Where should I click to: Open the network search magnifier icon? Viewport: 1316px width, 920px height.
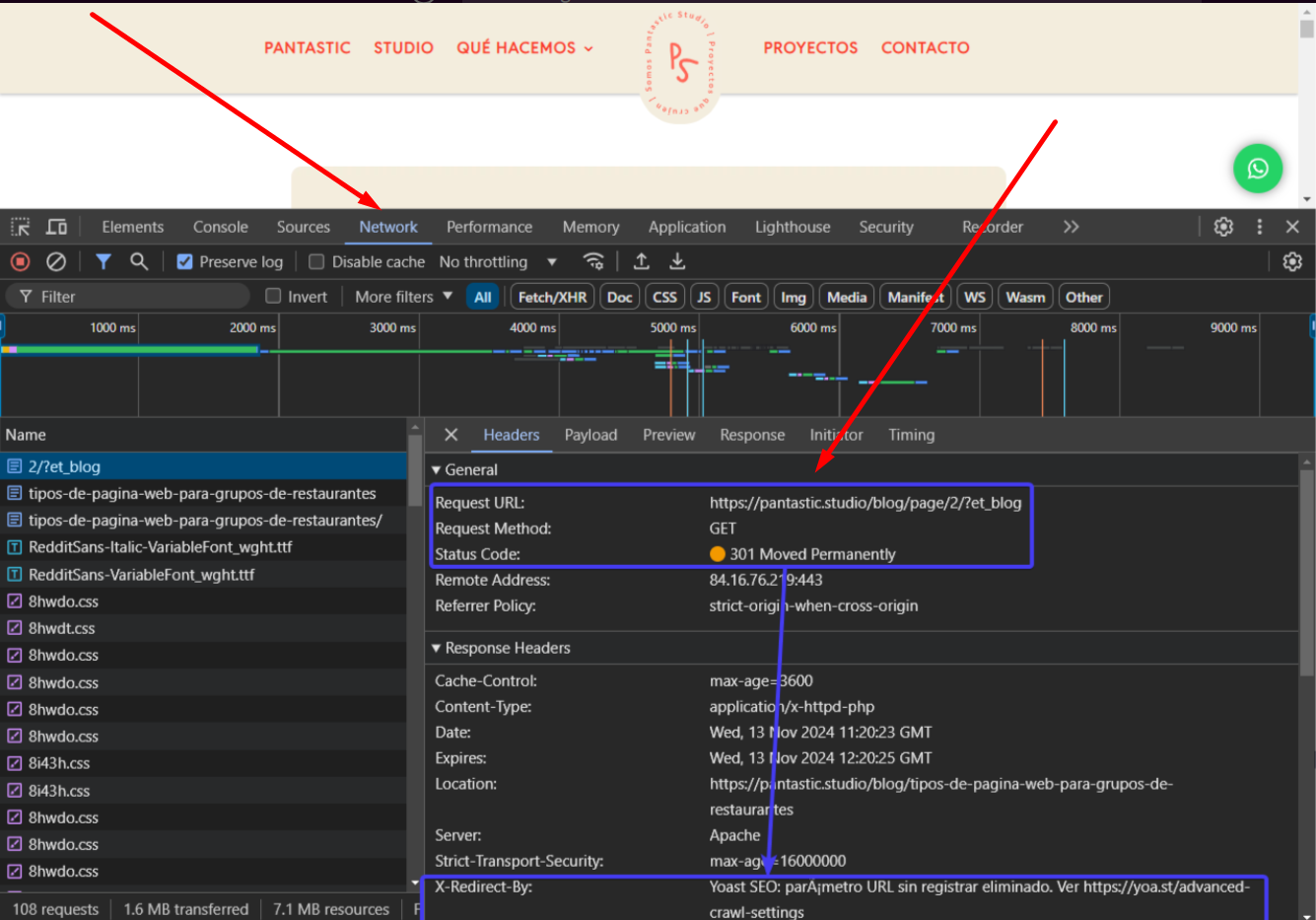click(139, 261)
